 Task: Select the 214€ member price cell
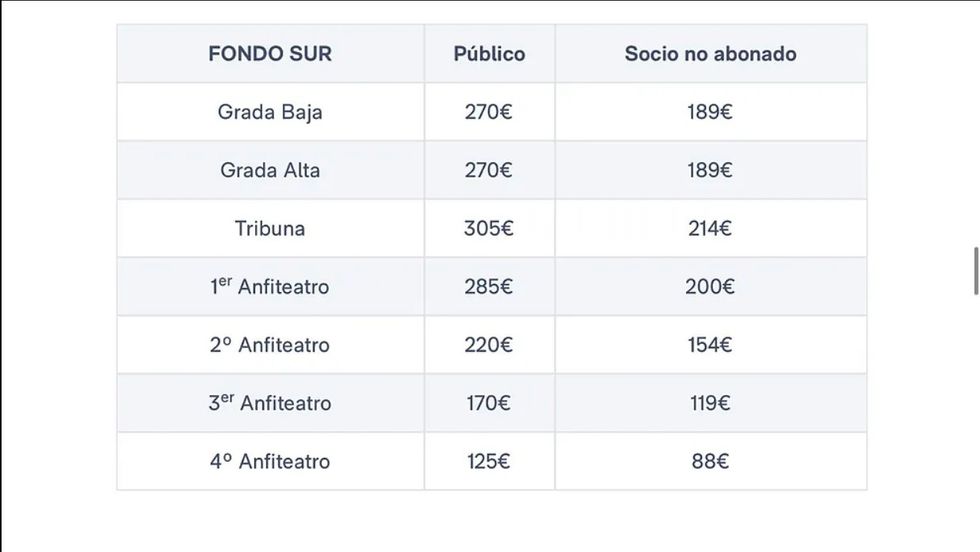710,228
